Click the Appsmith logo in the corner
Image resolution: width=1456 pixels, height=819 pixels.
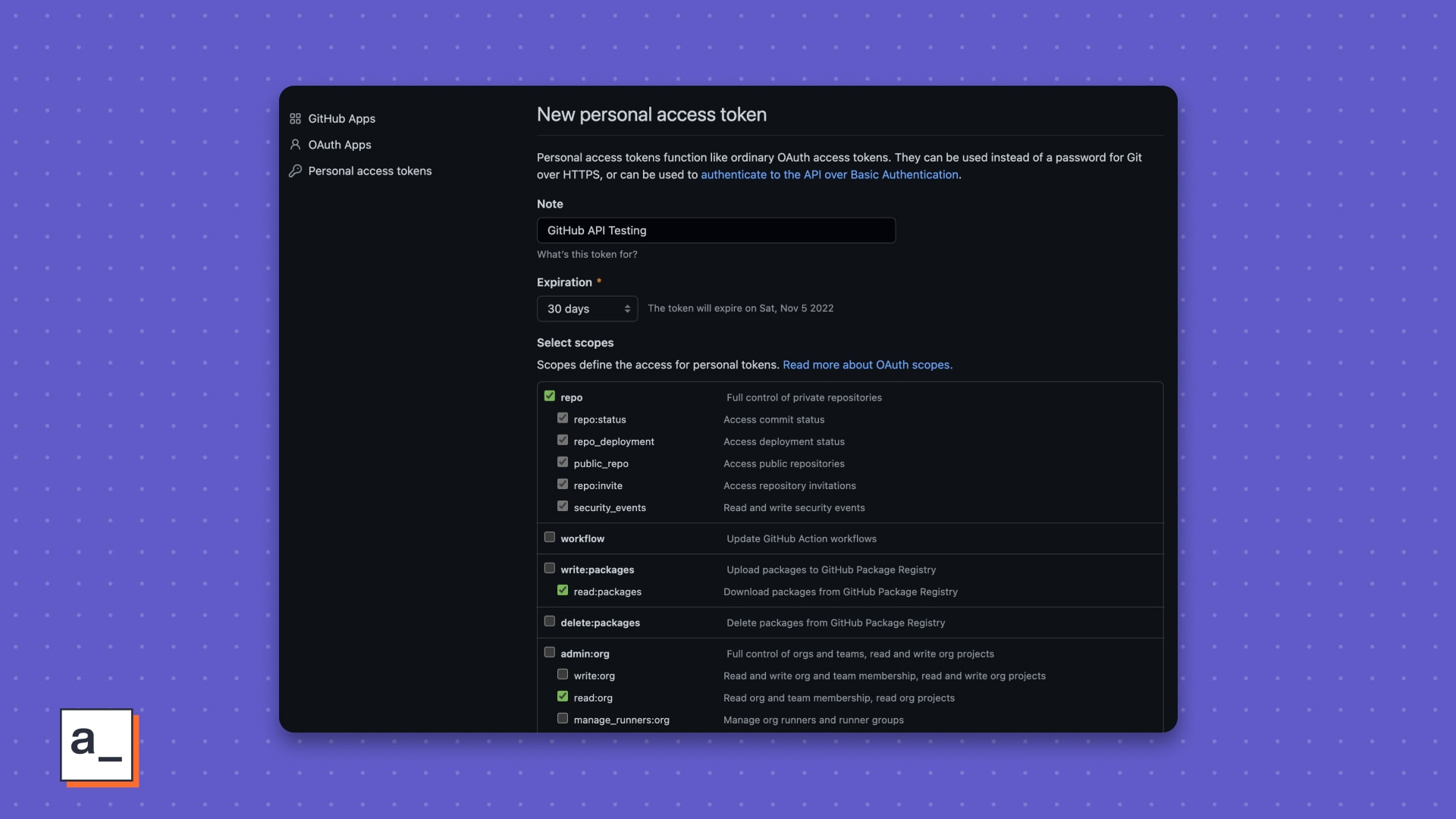(x=97, y=745)
